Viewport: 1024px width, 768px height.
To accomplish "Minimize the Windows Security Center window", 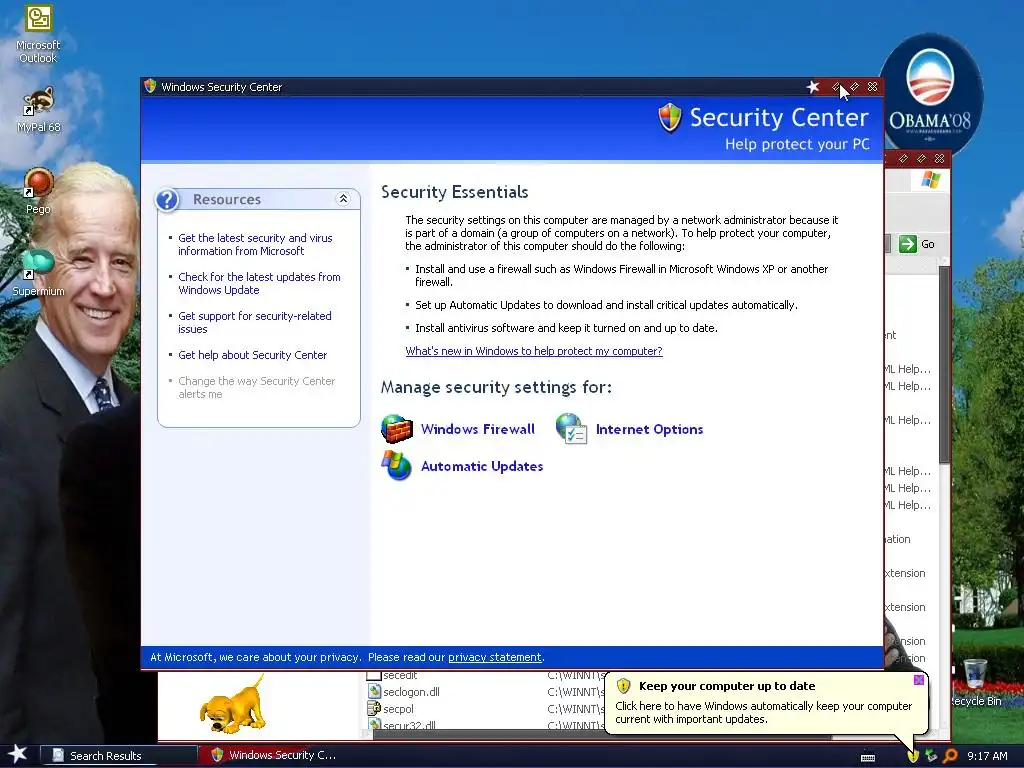I will tap(837, 86).
